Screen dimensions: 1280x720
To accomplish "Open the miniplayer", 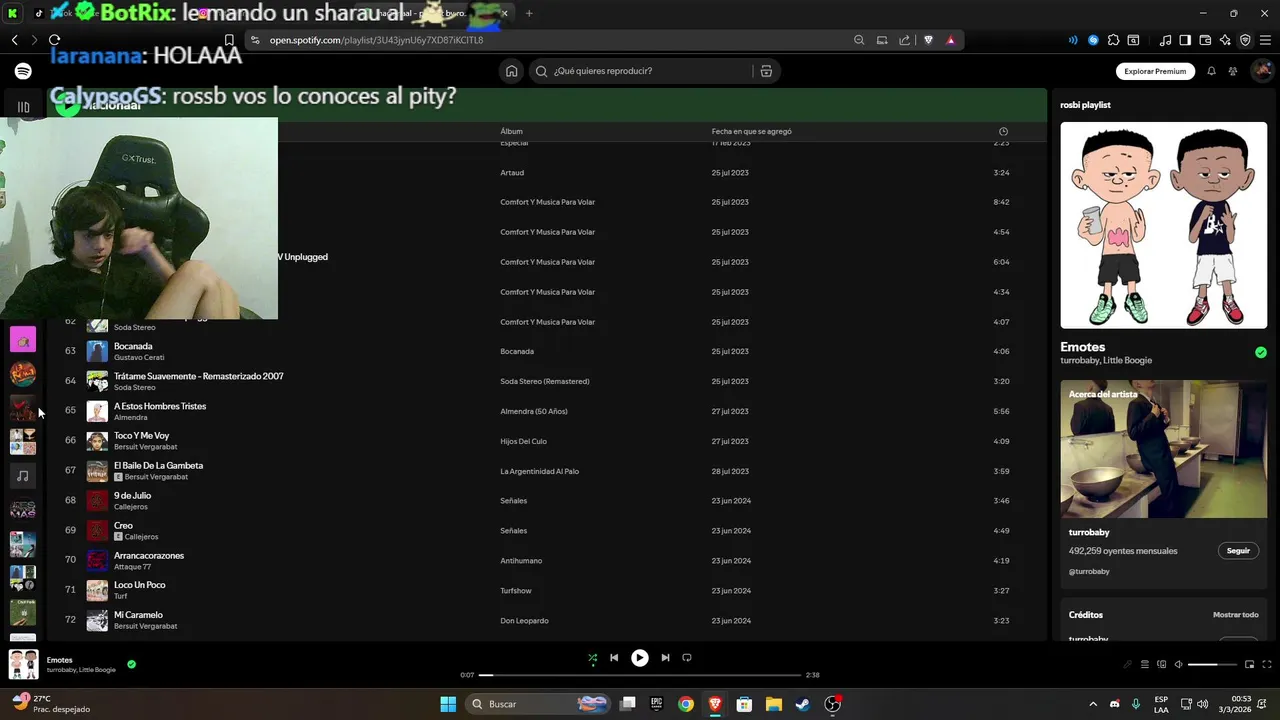I will (x=1249, y=664).
